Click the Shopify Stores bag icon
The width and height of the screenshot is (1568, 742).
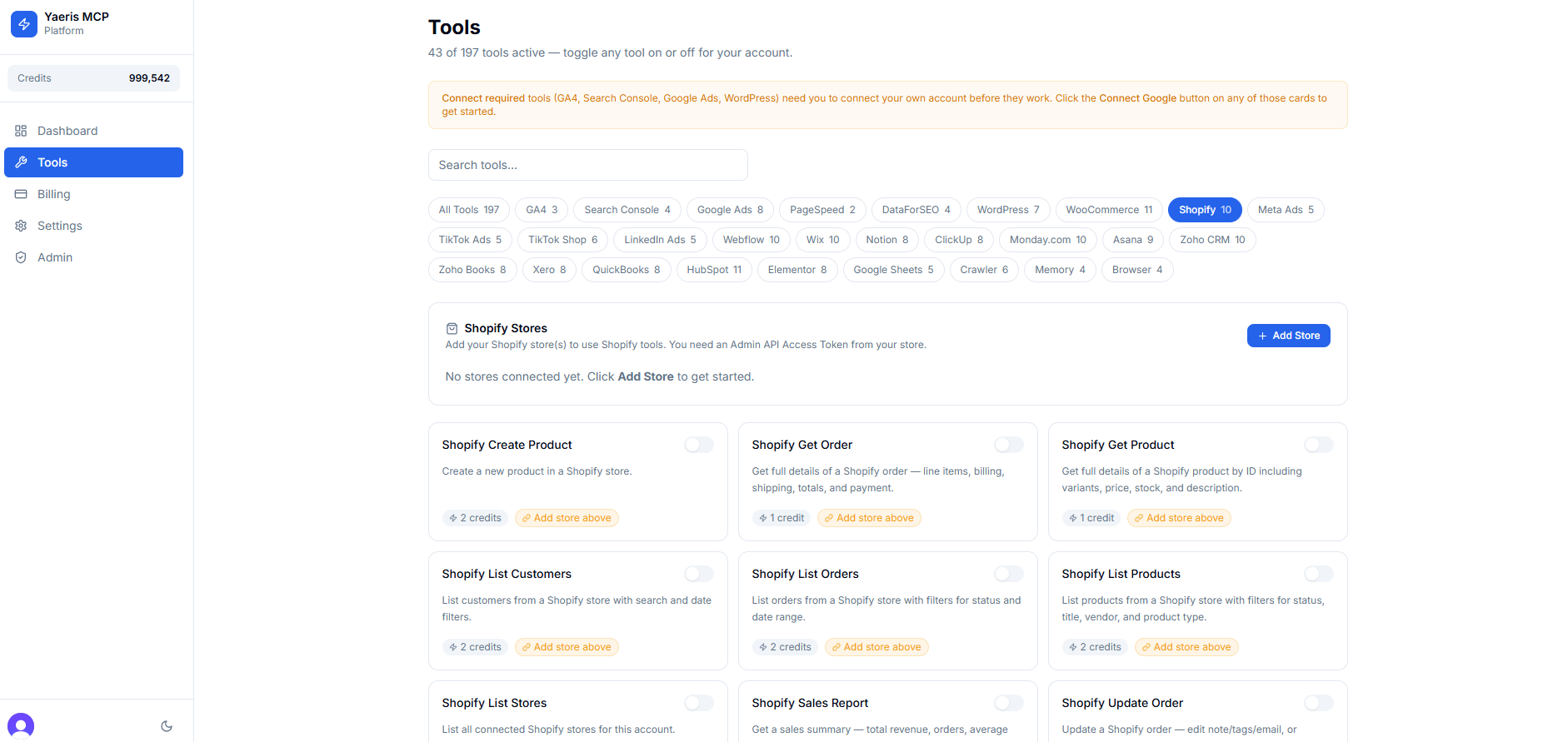pos(452,328)
